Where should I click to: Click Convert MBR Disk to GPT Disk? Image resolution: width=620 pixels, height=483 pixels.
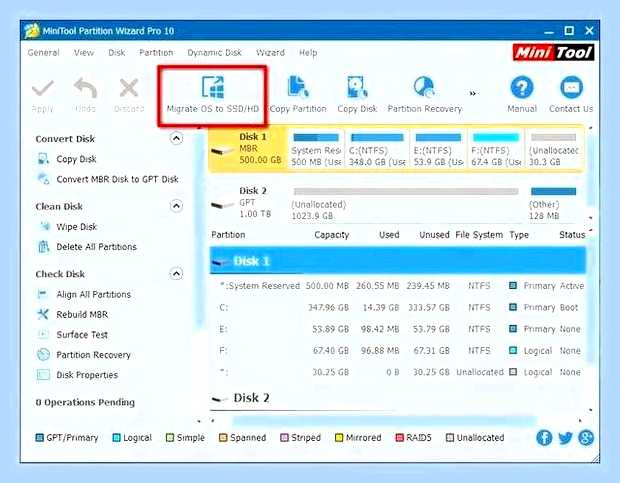tap(117, 179)
